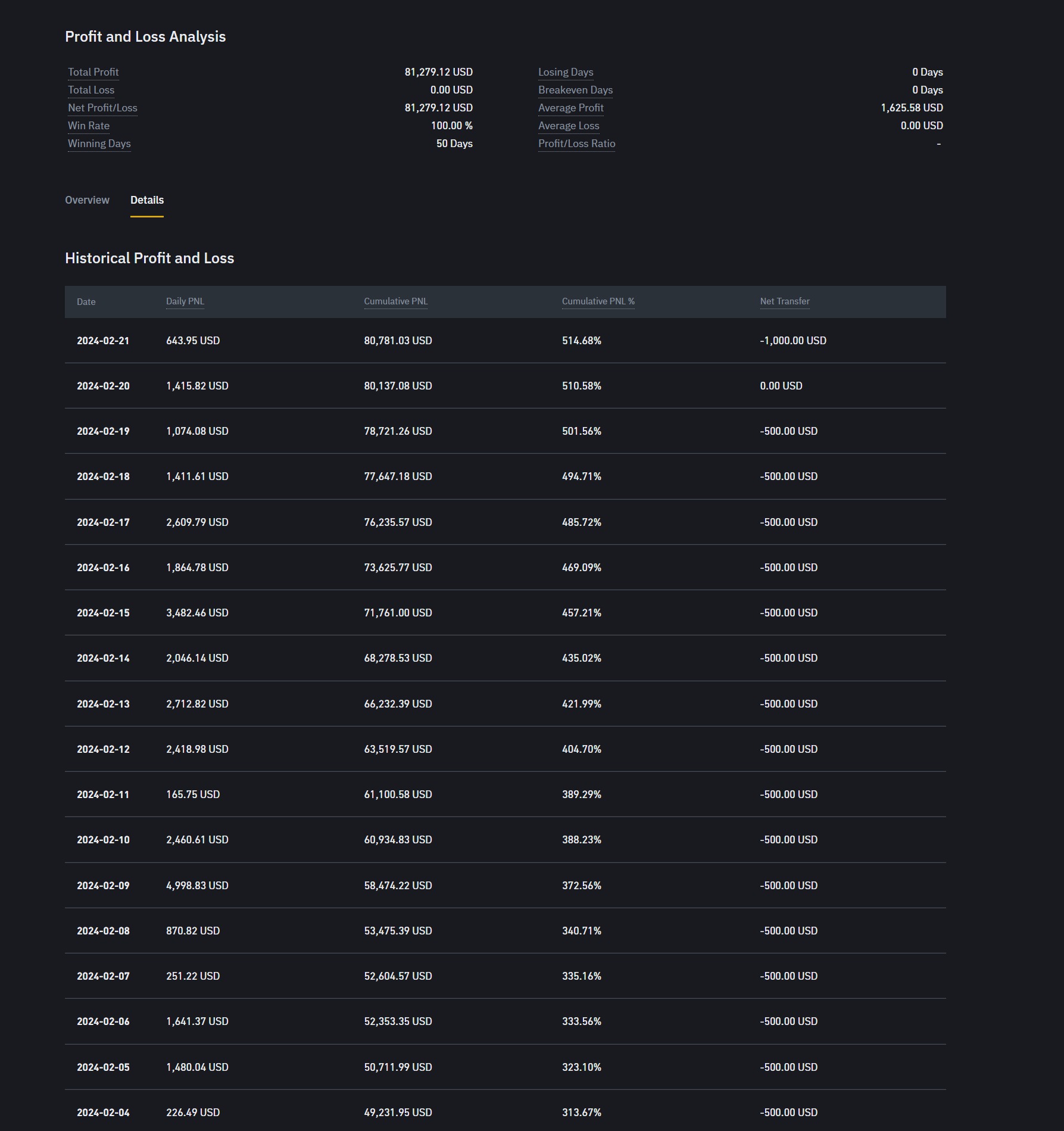1064x1131 pixels.
Task: Click the Total Loss label
Action: (91, 90)
